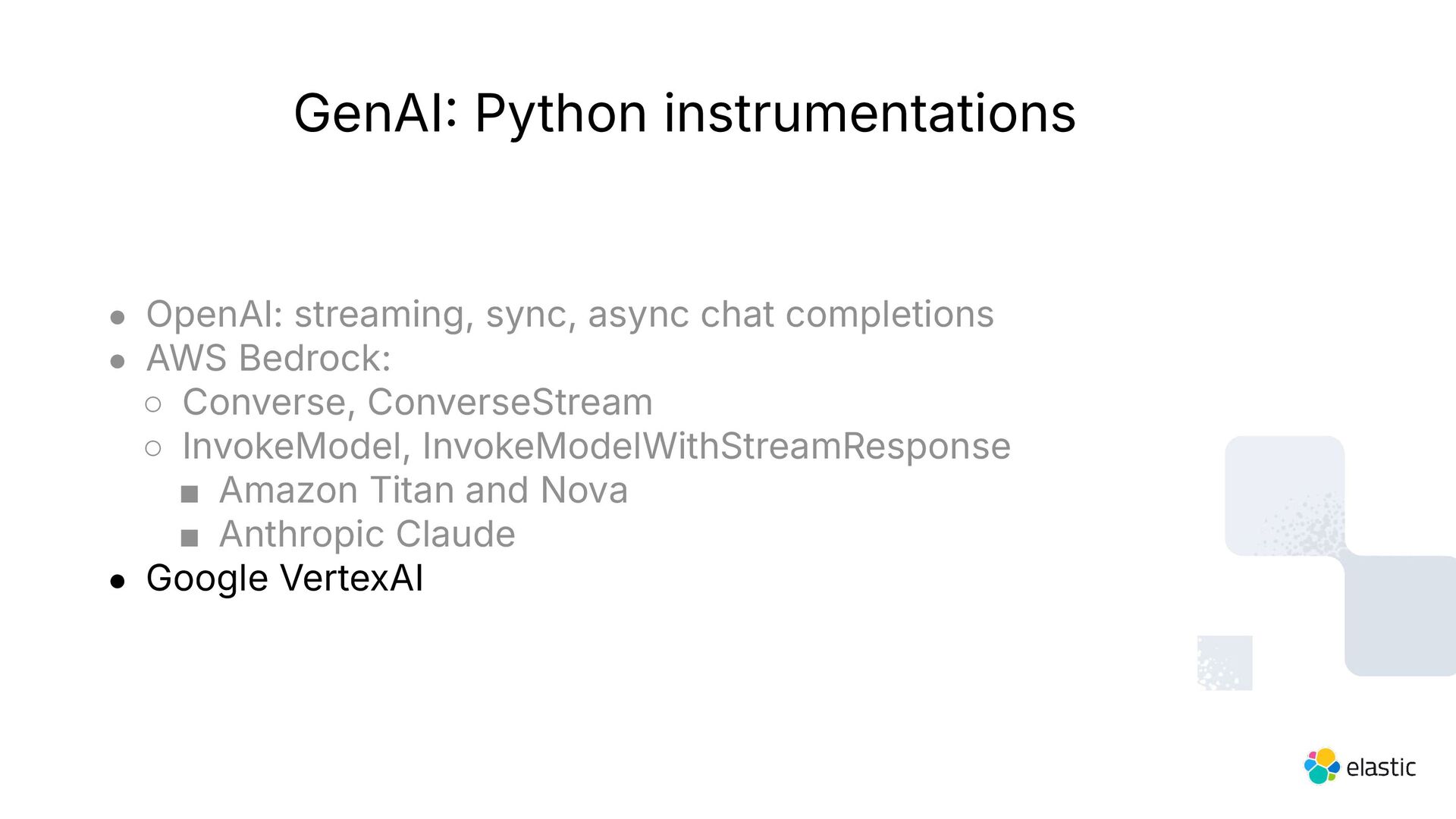Click the small speckled decorative square
The width and height of the screenshot is (1456, 819).
(x=1225, y=663)
